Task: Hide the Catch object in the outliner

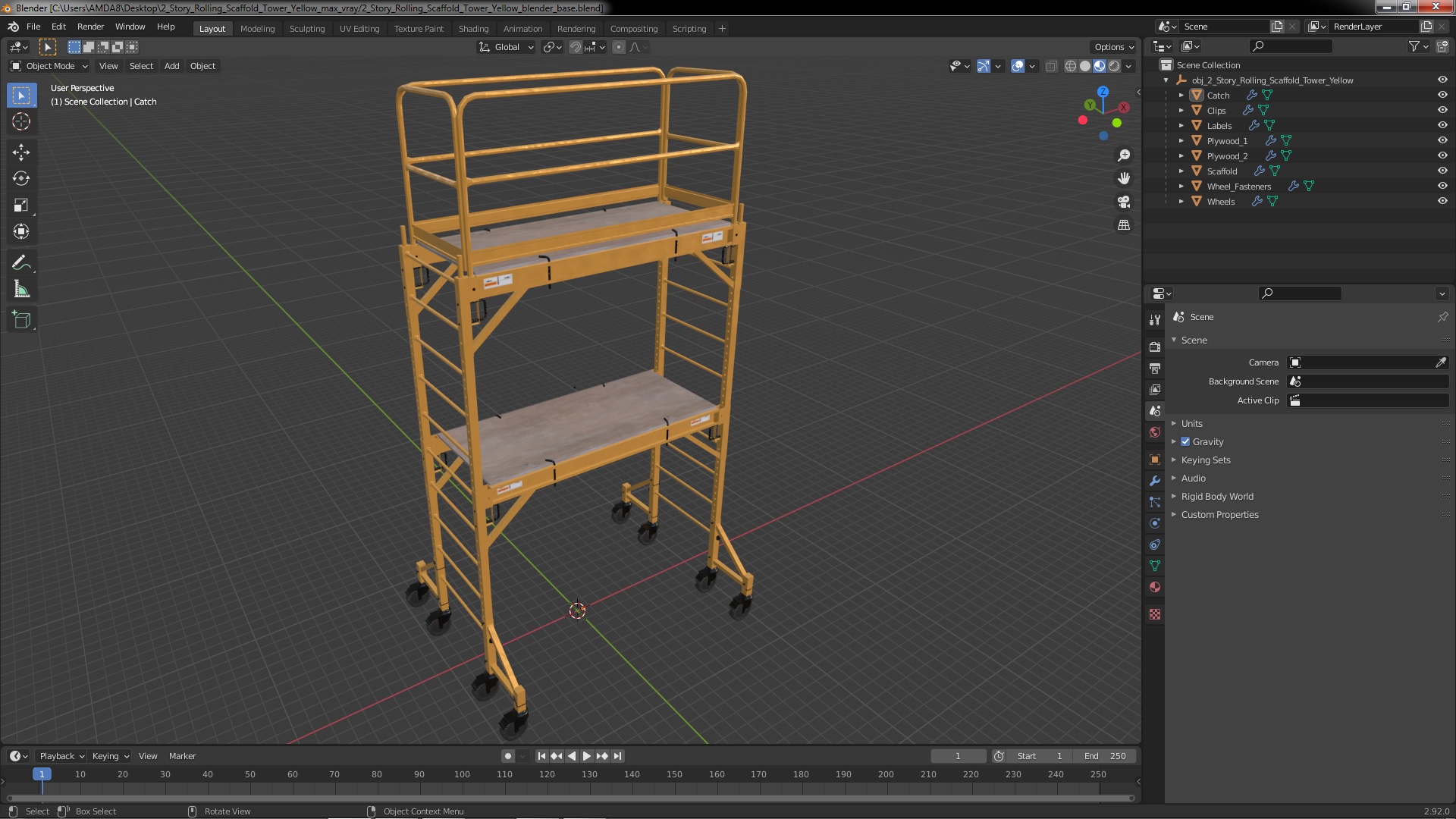Action: 1442,95
